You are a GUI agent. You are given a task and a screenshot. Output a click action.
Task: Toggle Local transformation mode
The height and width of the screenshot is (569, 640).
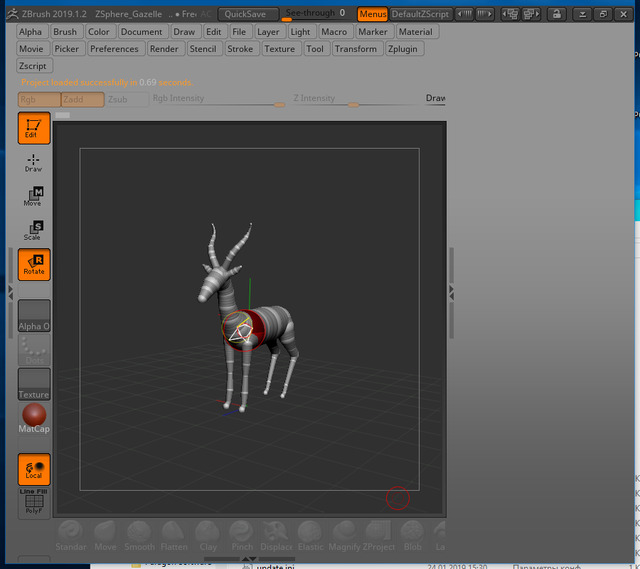[33, 469]
